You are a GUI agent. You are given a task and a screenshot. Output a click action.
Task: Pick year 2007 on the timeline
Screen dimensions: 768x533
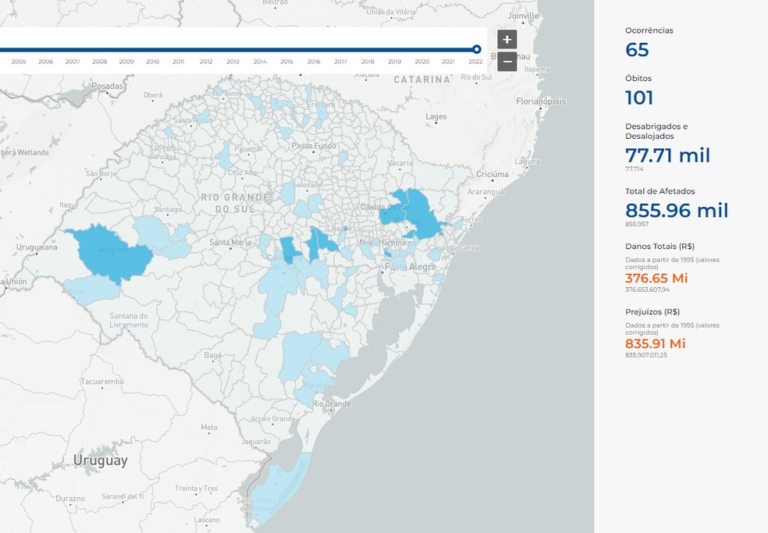[72, 62]
